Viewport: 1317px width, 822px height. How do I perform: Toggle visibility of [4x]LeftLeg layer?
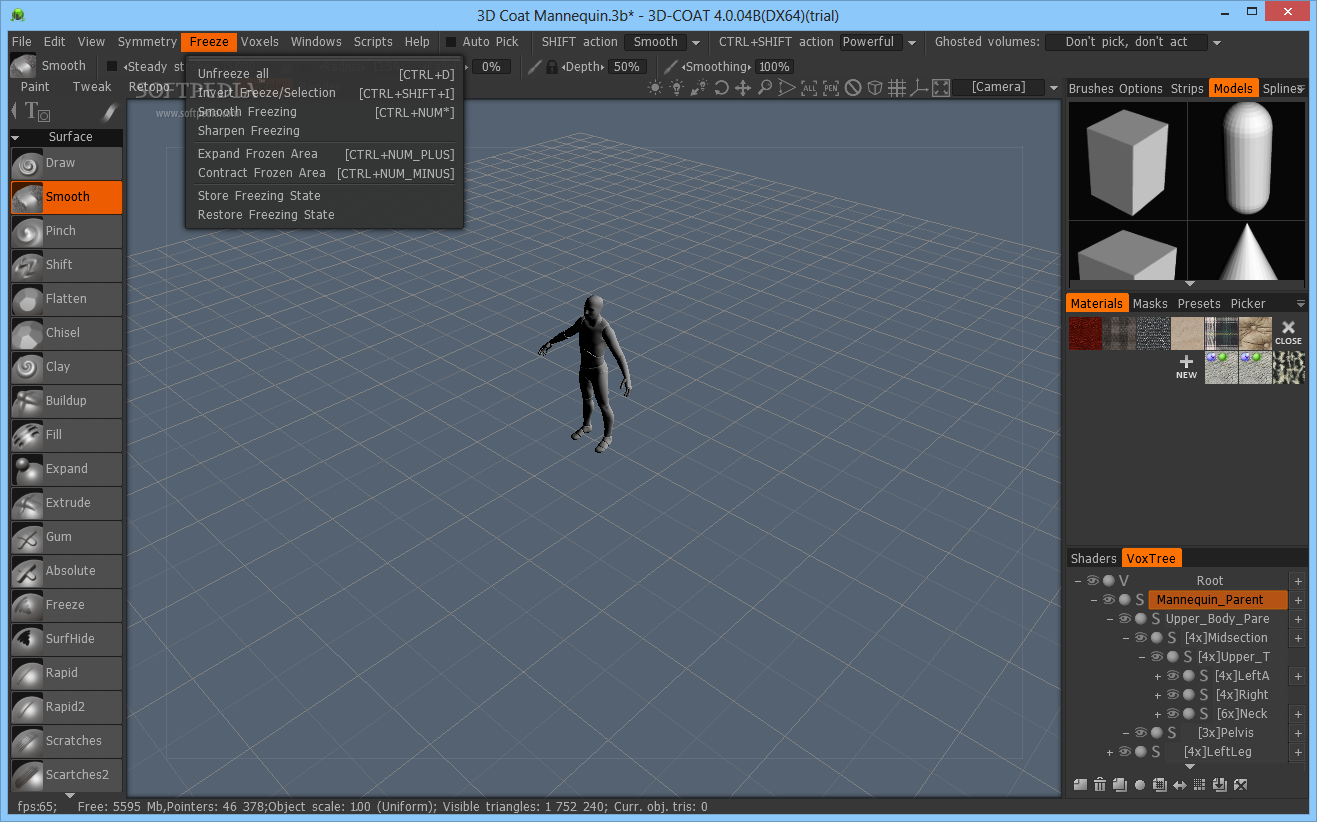pyautogui.click(x=1125, y=752)
